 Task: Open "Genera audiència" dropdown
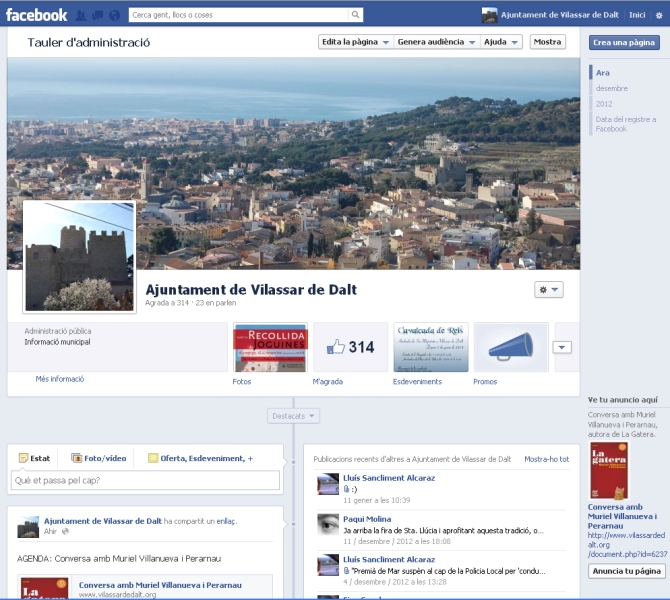pyautogui.click(x=436, y=42)
